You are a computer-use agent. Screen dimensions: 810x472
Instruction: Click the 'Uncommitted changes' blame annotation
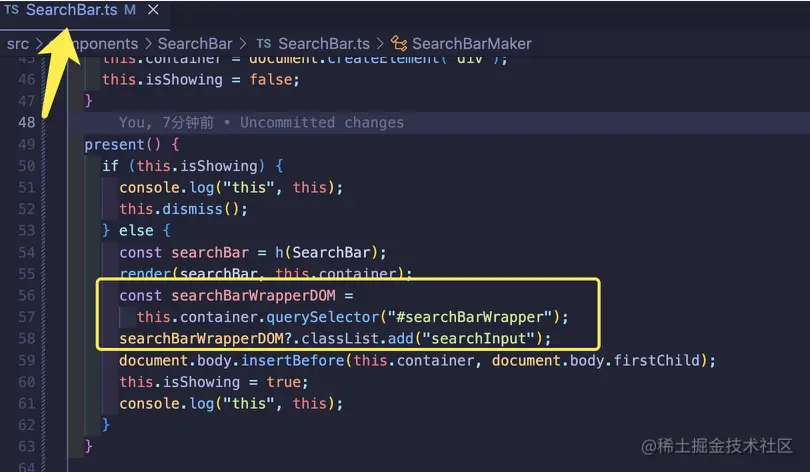click(322, 122)
